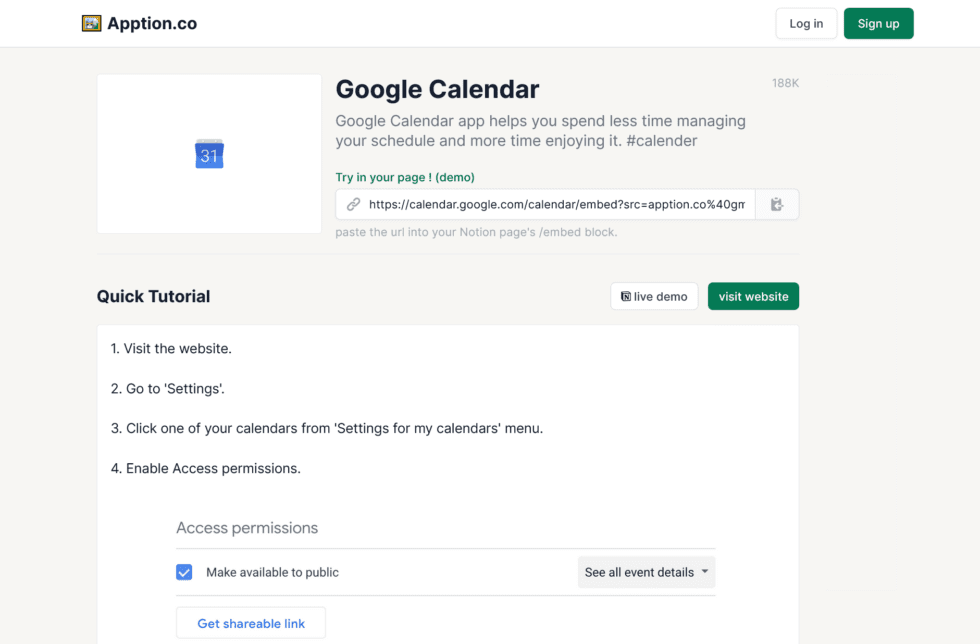Click the Try in your page demo label
The width and height of the screenshot is (980, 644).
(x=405, y=177)
